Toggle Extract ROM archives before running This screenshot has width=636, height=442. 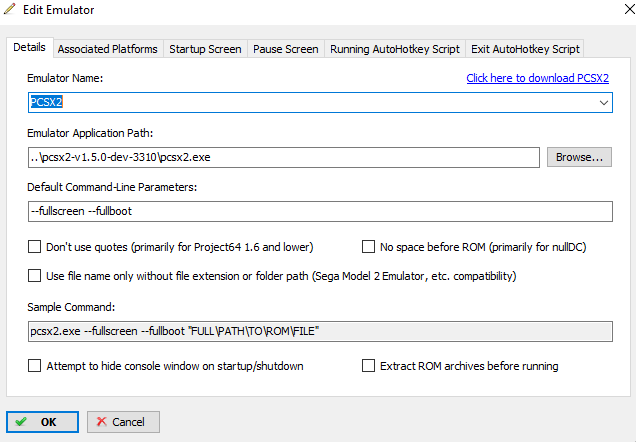coord(368,365)
